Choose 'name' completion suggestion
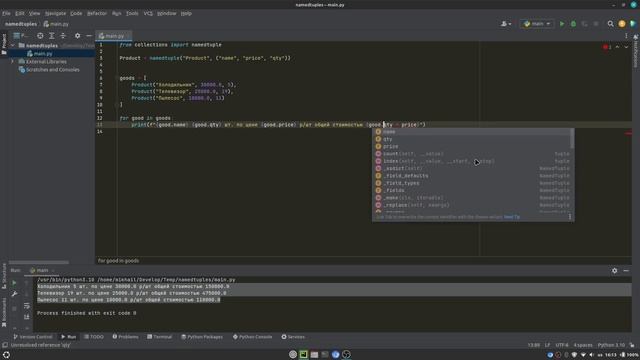The height and width of the screenshot is (360, 640). [471, 132]
